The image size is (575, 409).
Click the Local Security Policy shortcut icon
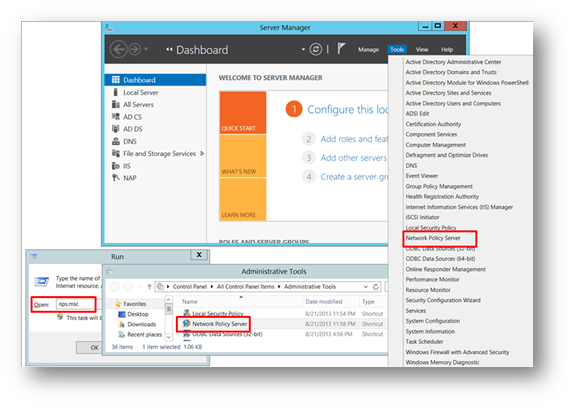[x=187, y=313]
